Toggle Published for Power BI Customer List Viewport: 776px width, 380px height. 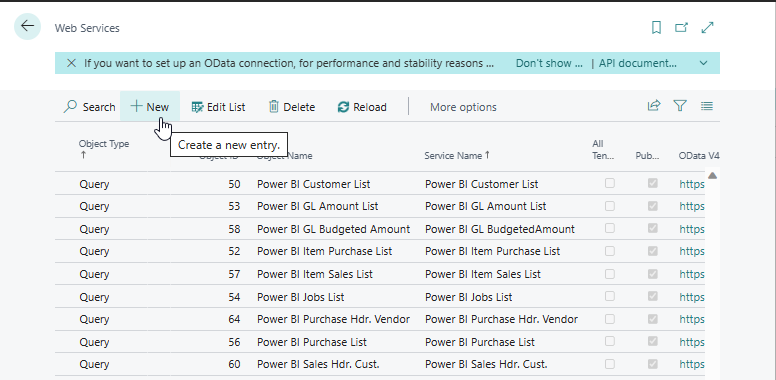[653, 183]
